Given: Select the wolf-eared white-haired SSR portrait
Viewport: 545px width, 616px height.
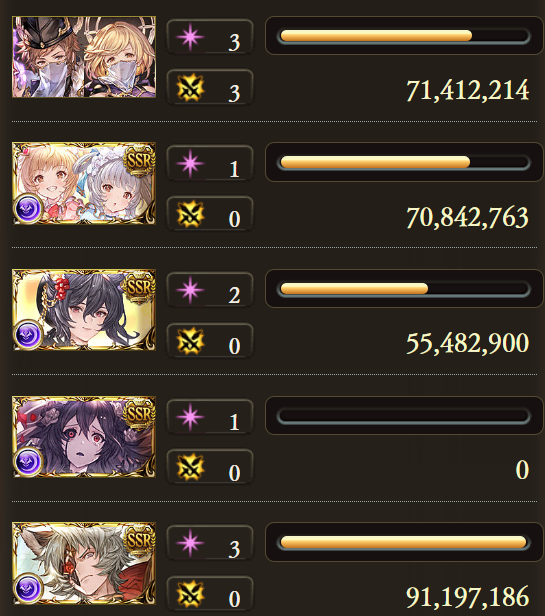Looking at the screenshot, I should coord(84,563).
